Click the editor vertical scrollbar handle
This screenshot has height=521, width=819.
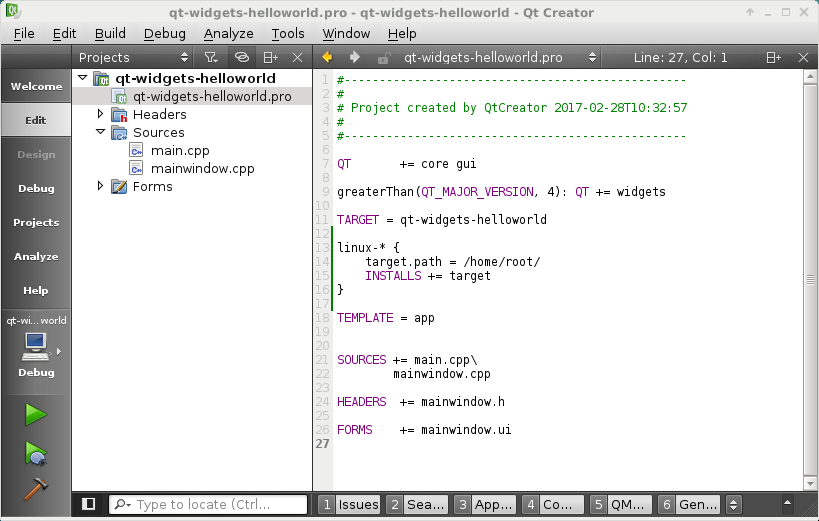point(810,280)
